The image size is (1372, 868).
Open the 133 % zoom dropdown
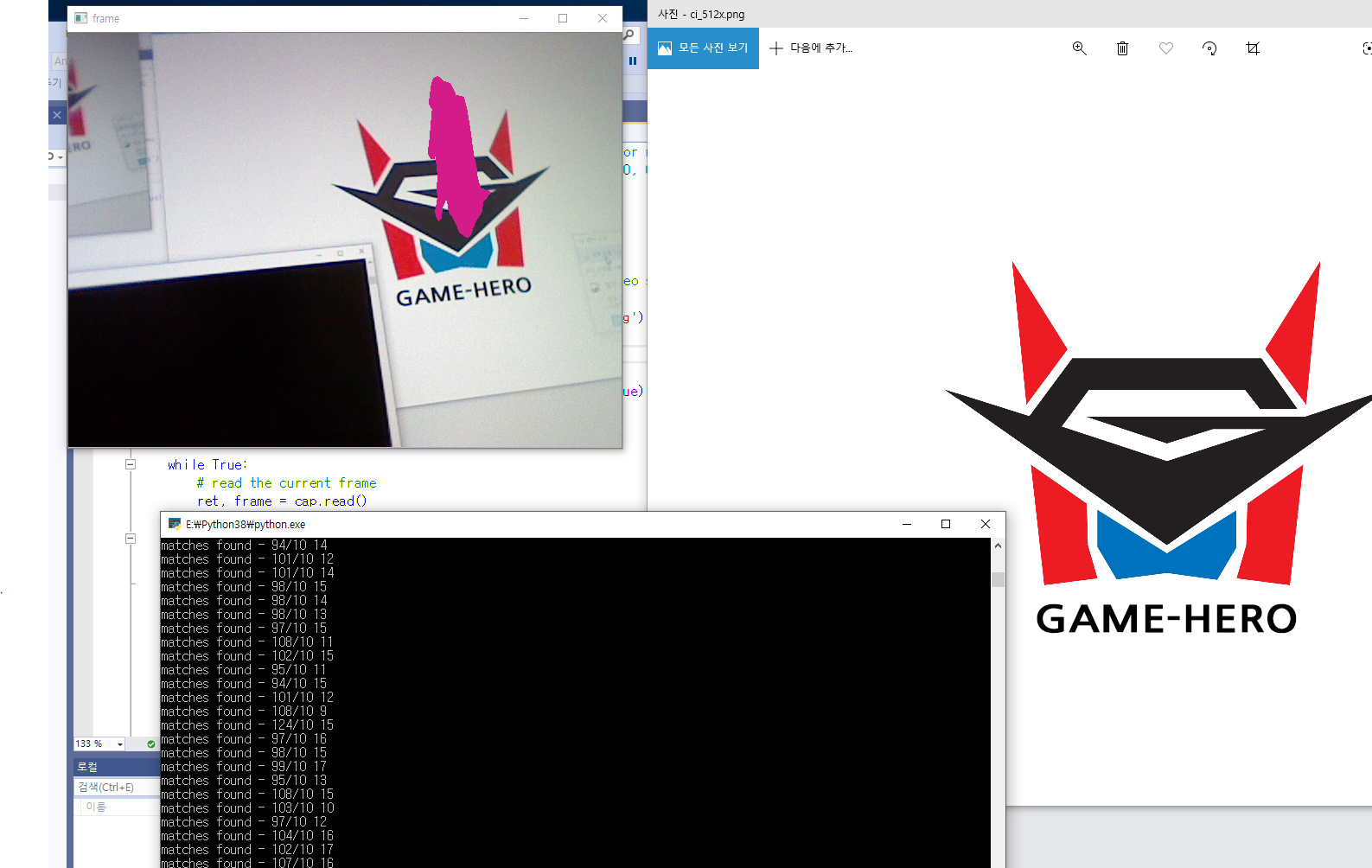pos(120,744)
